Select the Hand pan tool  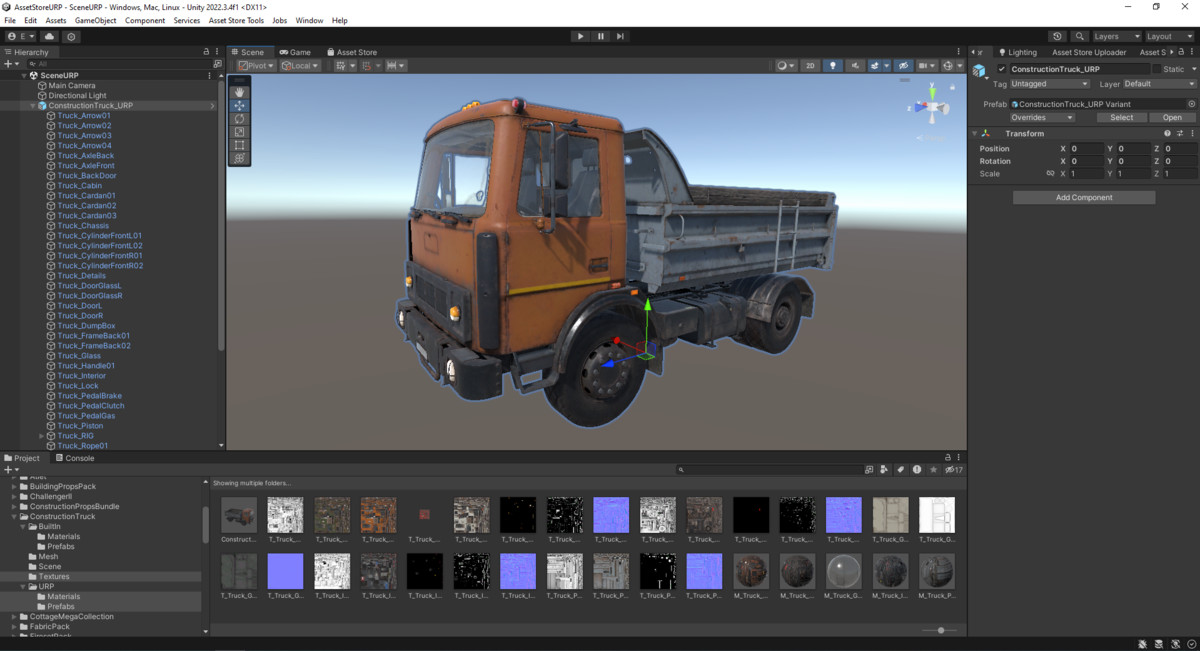239,93
